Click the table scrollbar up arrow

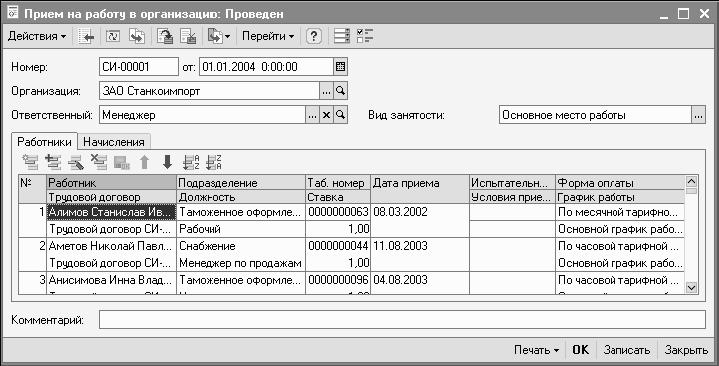click(x=691, y=181)
